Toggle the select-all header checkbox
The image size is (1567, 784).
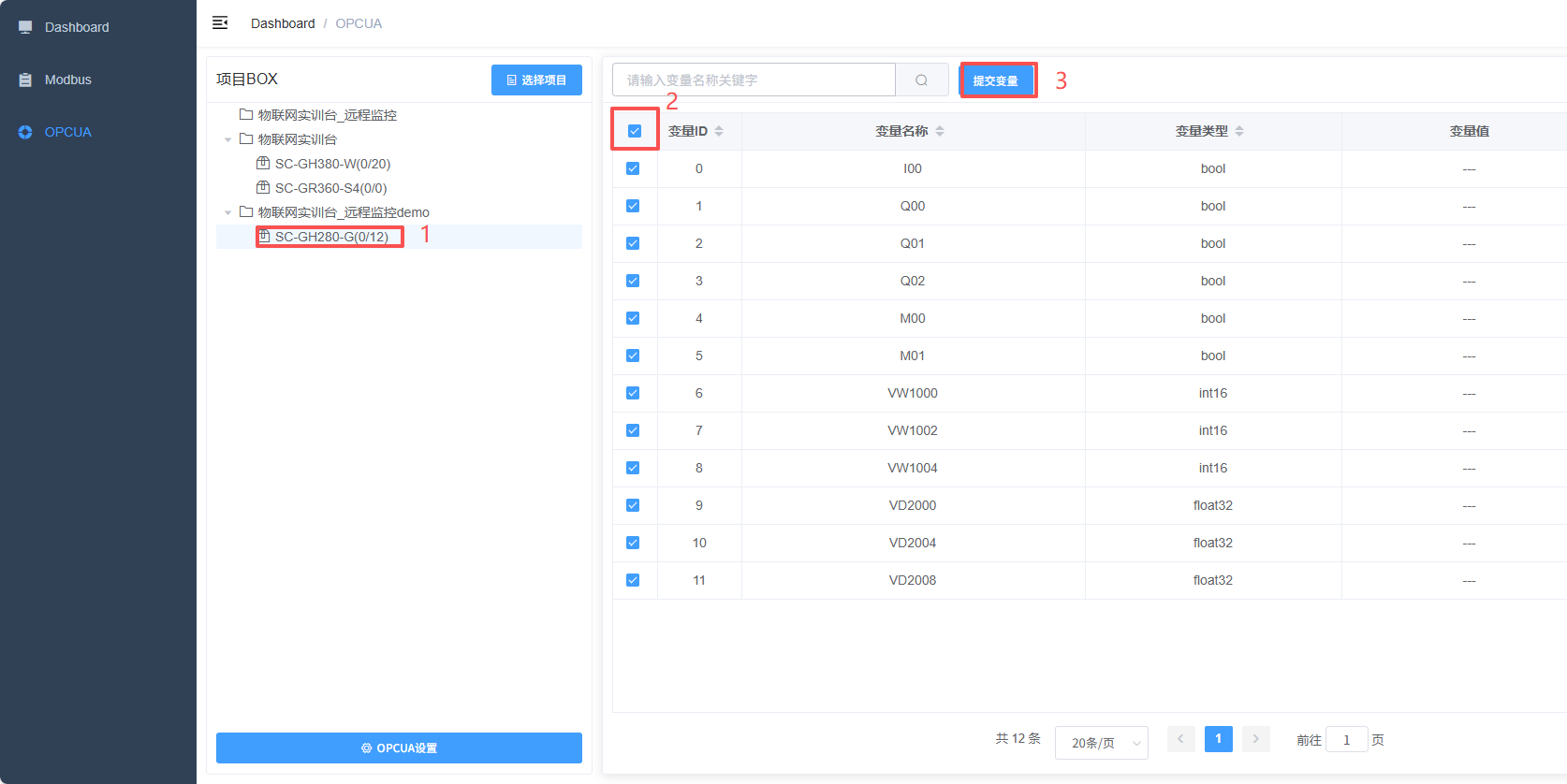(x=635, y=131)
